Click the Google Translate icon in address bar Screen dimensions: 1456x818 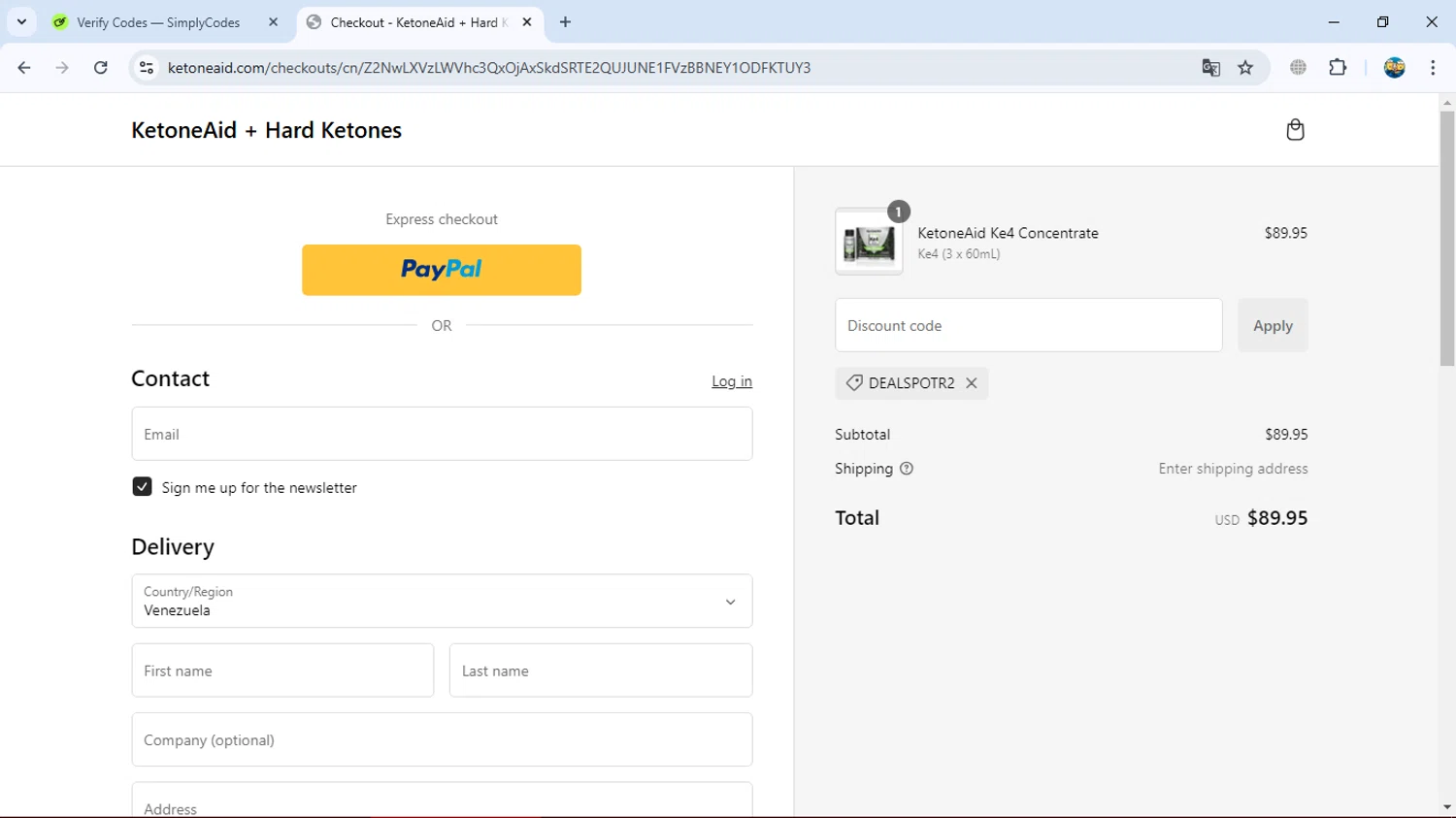coord(1210,68)
